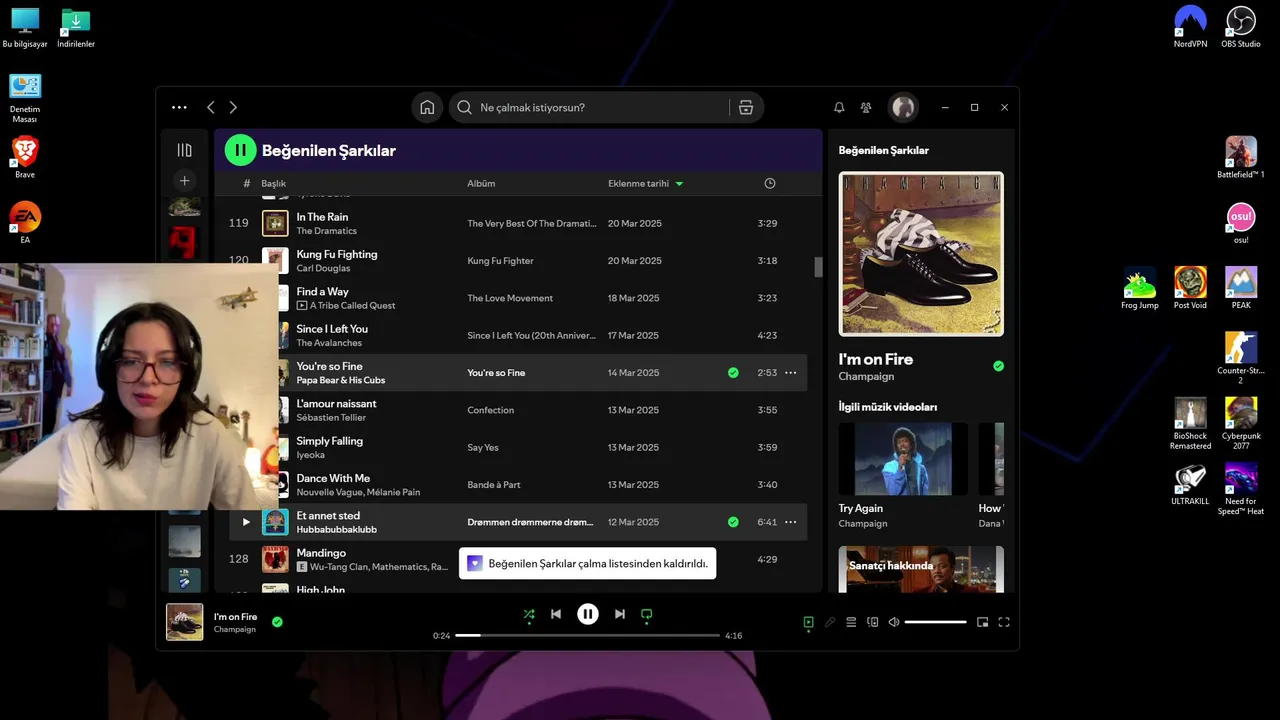This screenshot has height=720, width=1280.
Task: Skip to the next track
Action: [620, 614]
